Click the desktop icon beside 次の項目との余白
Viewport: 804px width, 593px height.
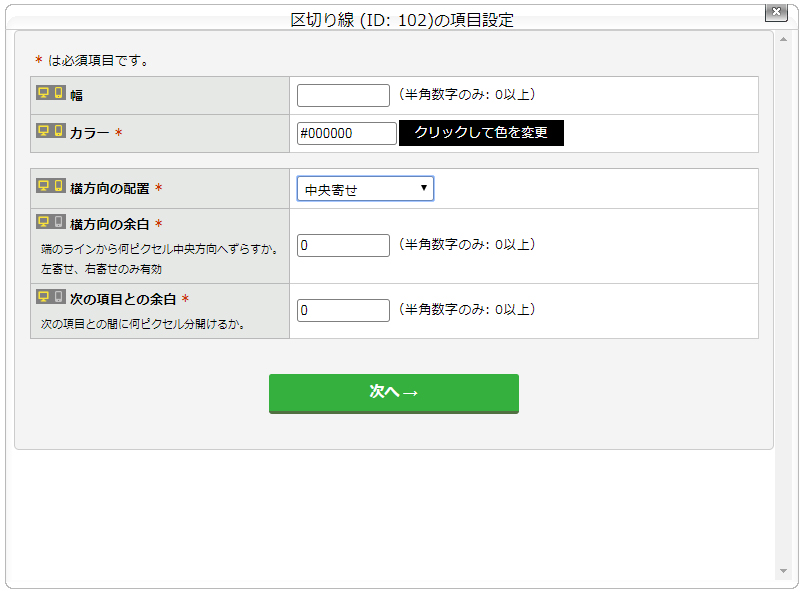click(x=44, y=296)
